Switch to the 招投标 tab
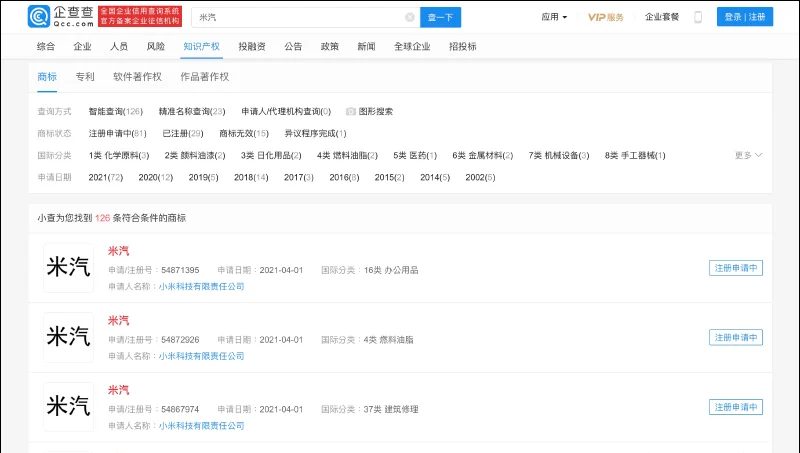 coord(463,46)
